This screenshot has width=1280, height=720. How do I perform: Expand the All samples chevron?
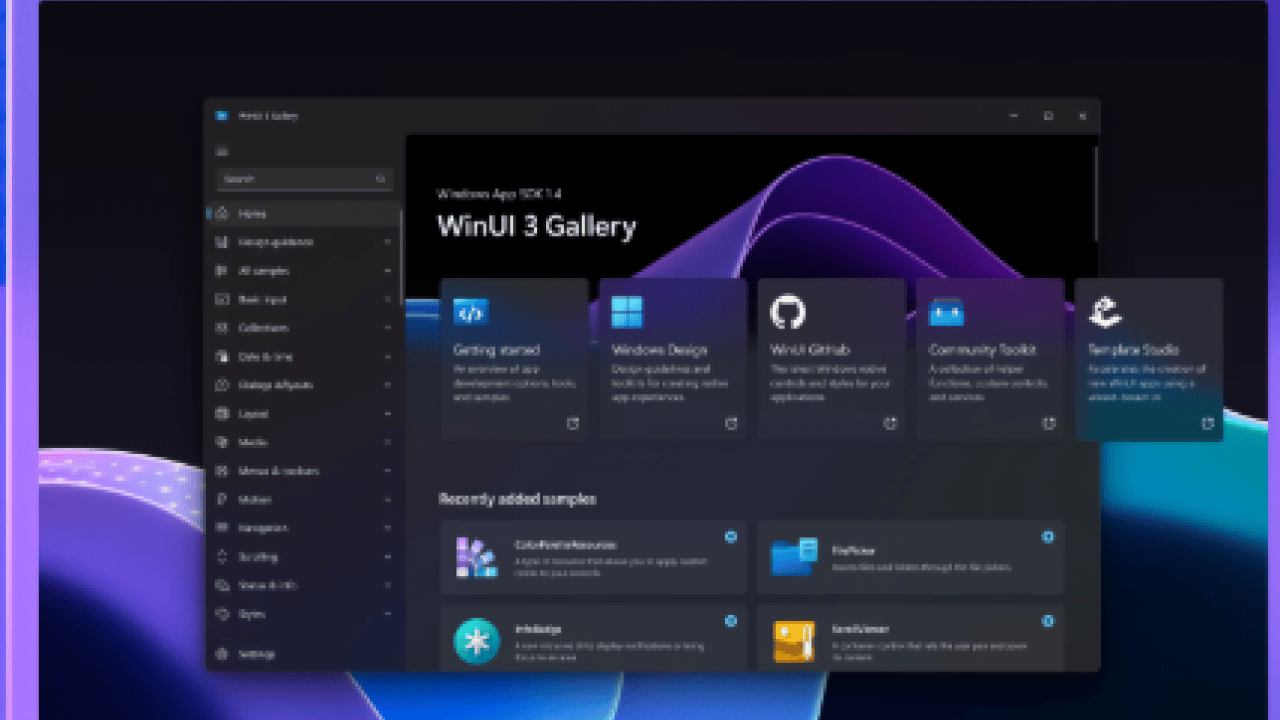point(387,271)
